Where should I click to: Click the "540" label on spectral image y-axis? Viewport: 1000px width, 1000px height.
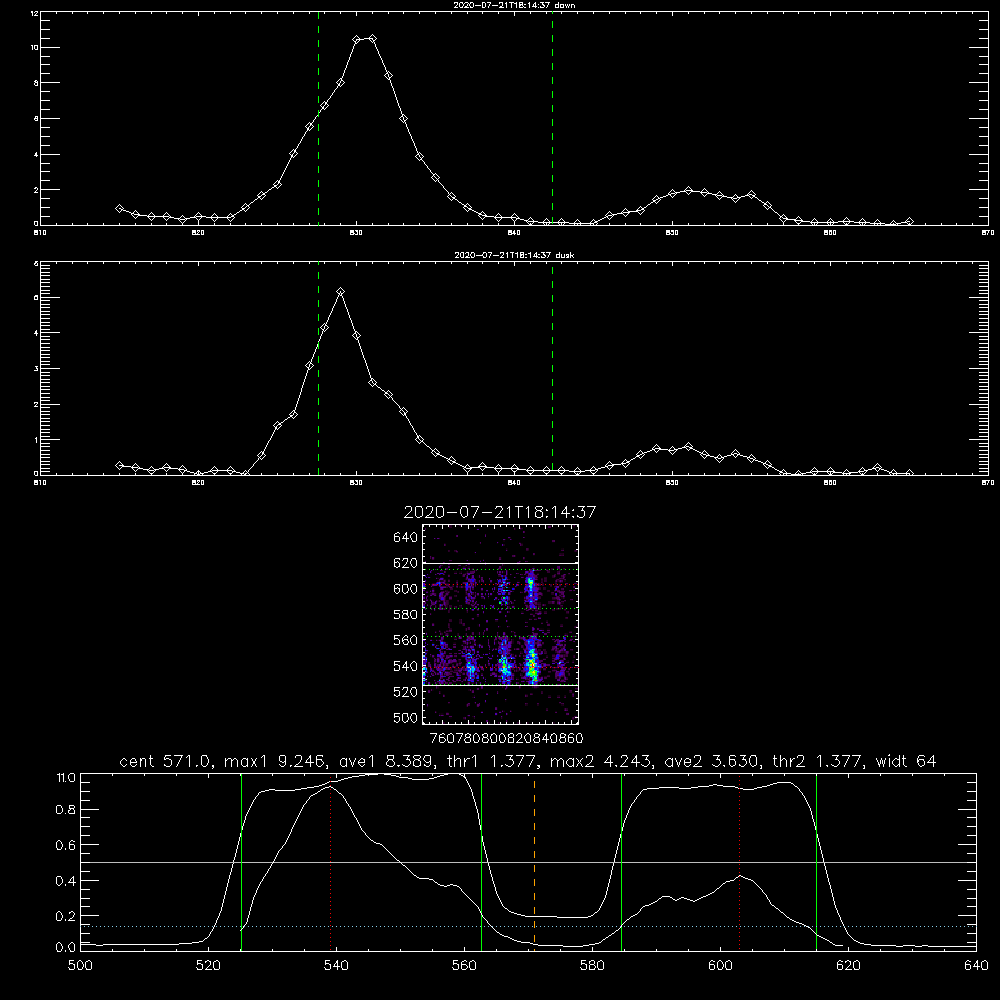[x=405, y=666]
